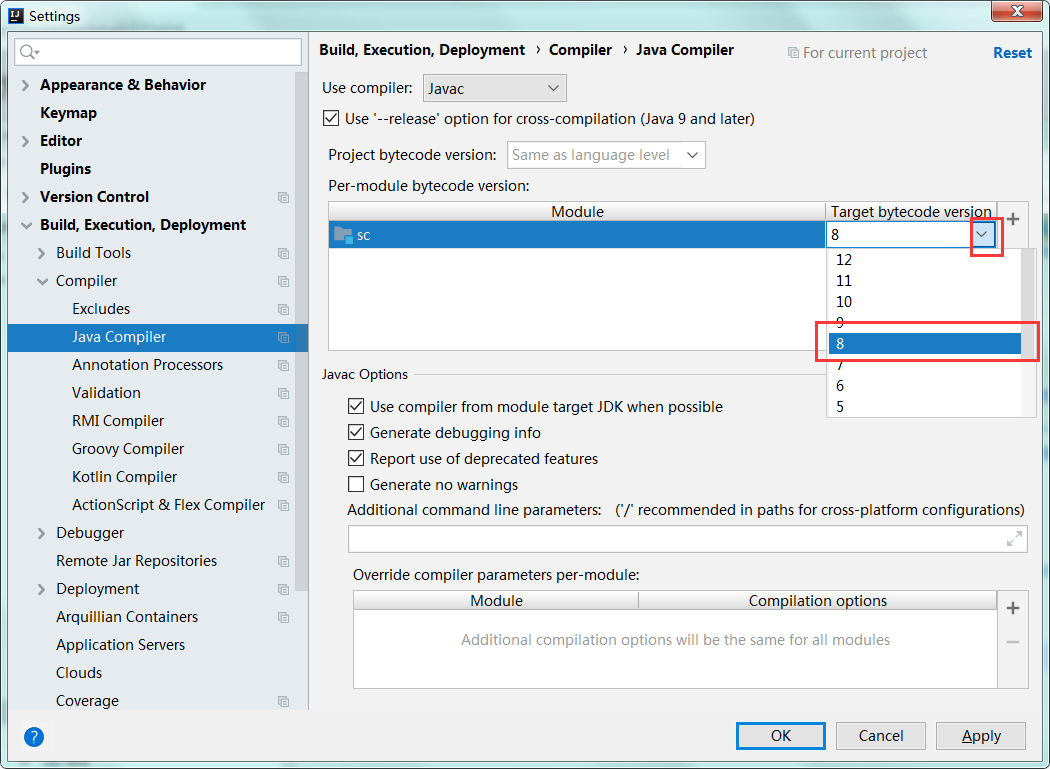1050x769 pixels.
Task: Click Build, Execution, Deployment breadcrumb
Action: tap(422, 50)
